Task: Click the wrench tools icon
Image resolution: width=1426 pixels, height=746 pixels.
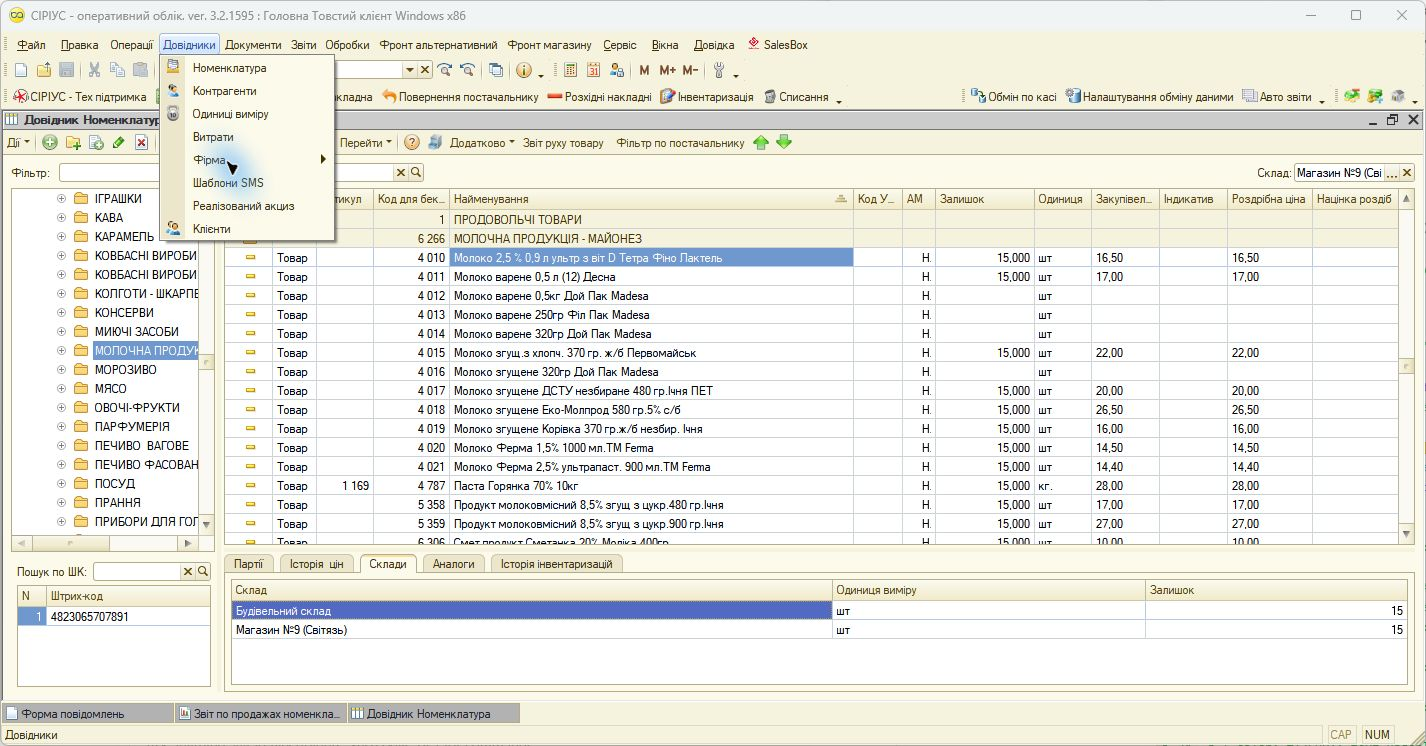Action: pos(719,70)
